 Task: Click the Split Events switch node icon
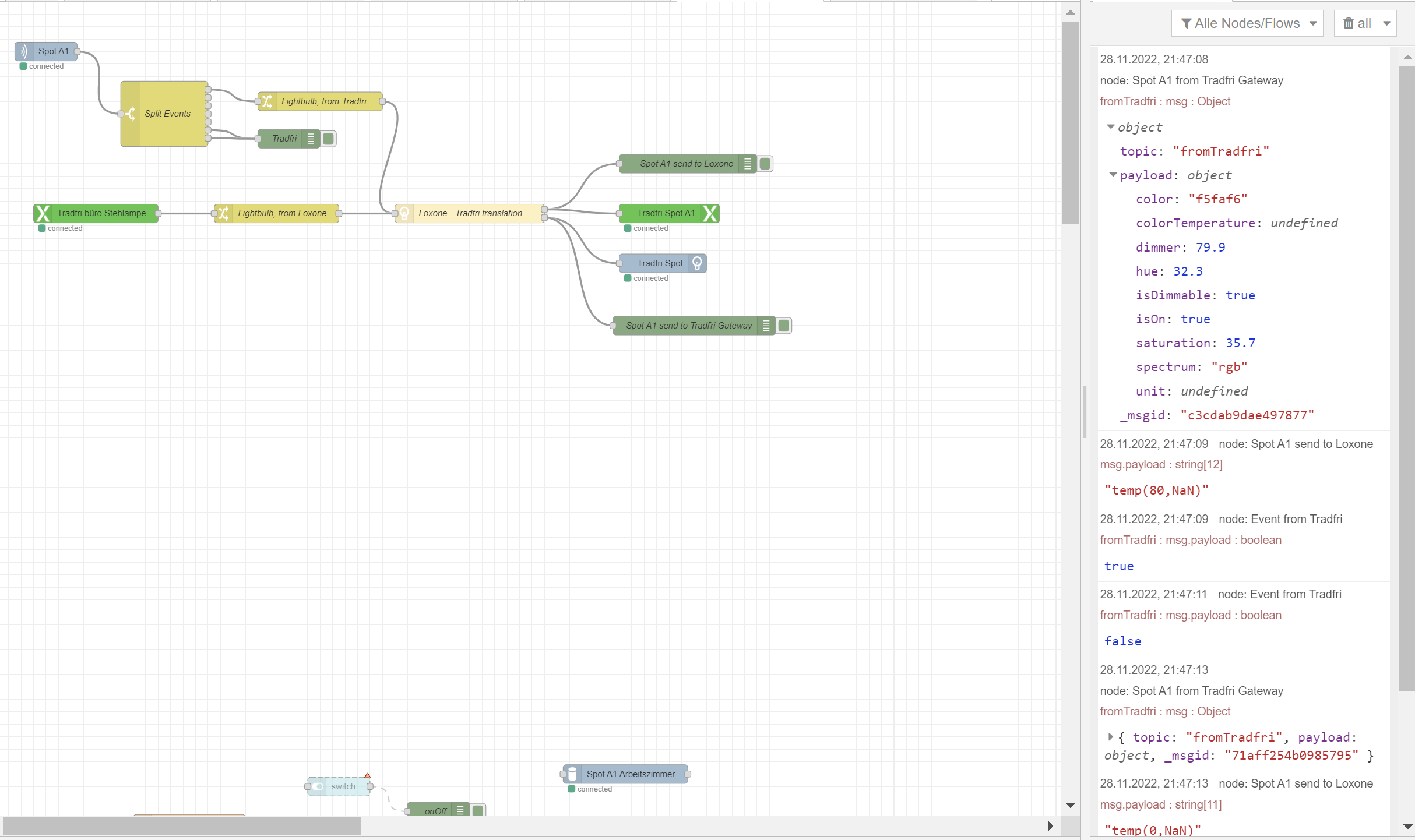click(x=130, y=114)
